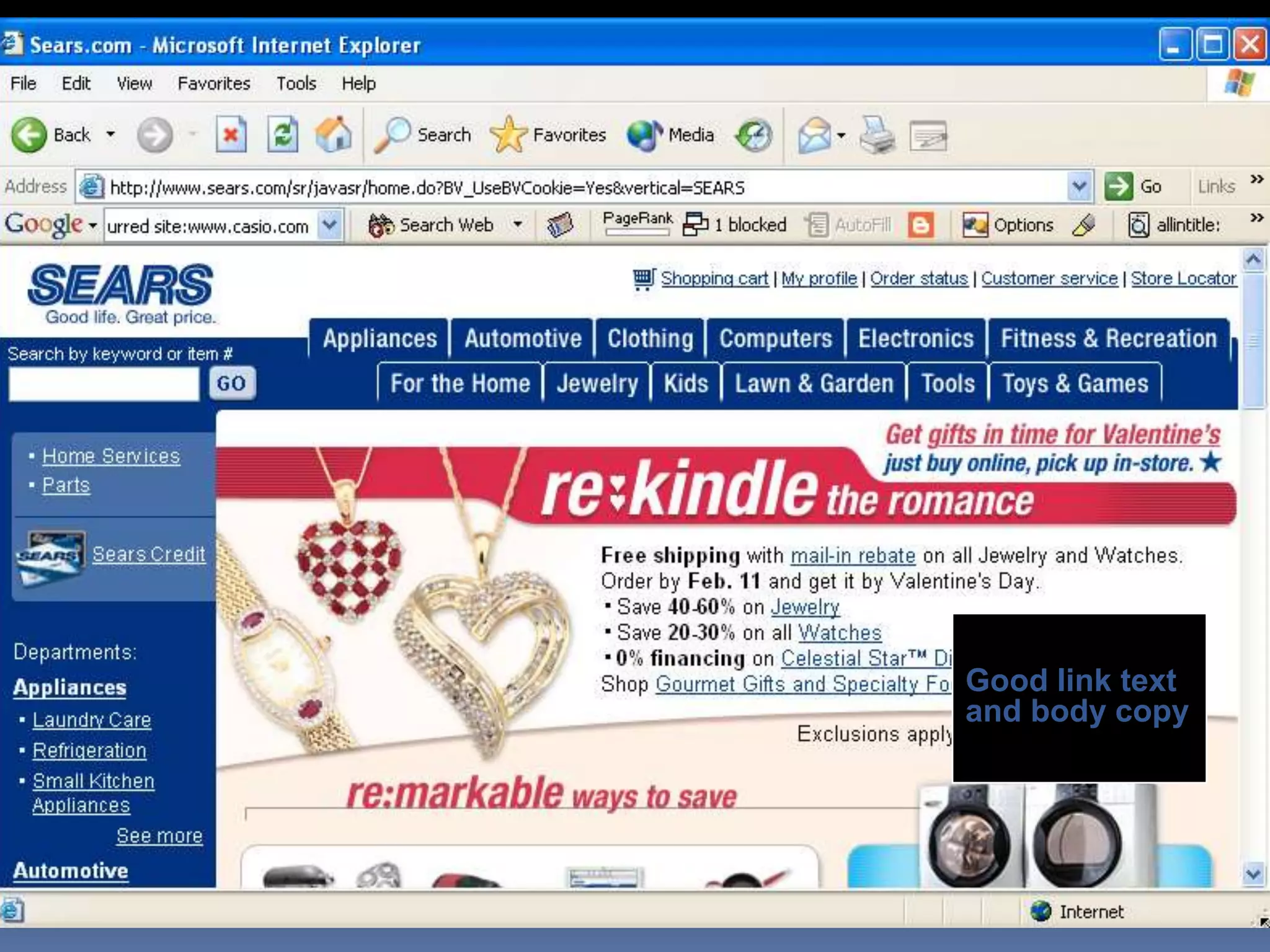Click the Edit page icon in the toolbar

click(928, 136)
